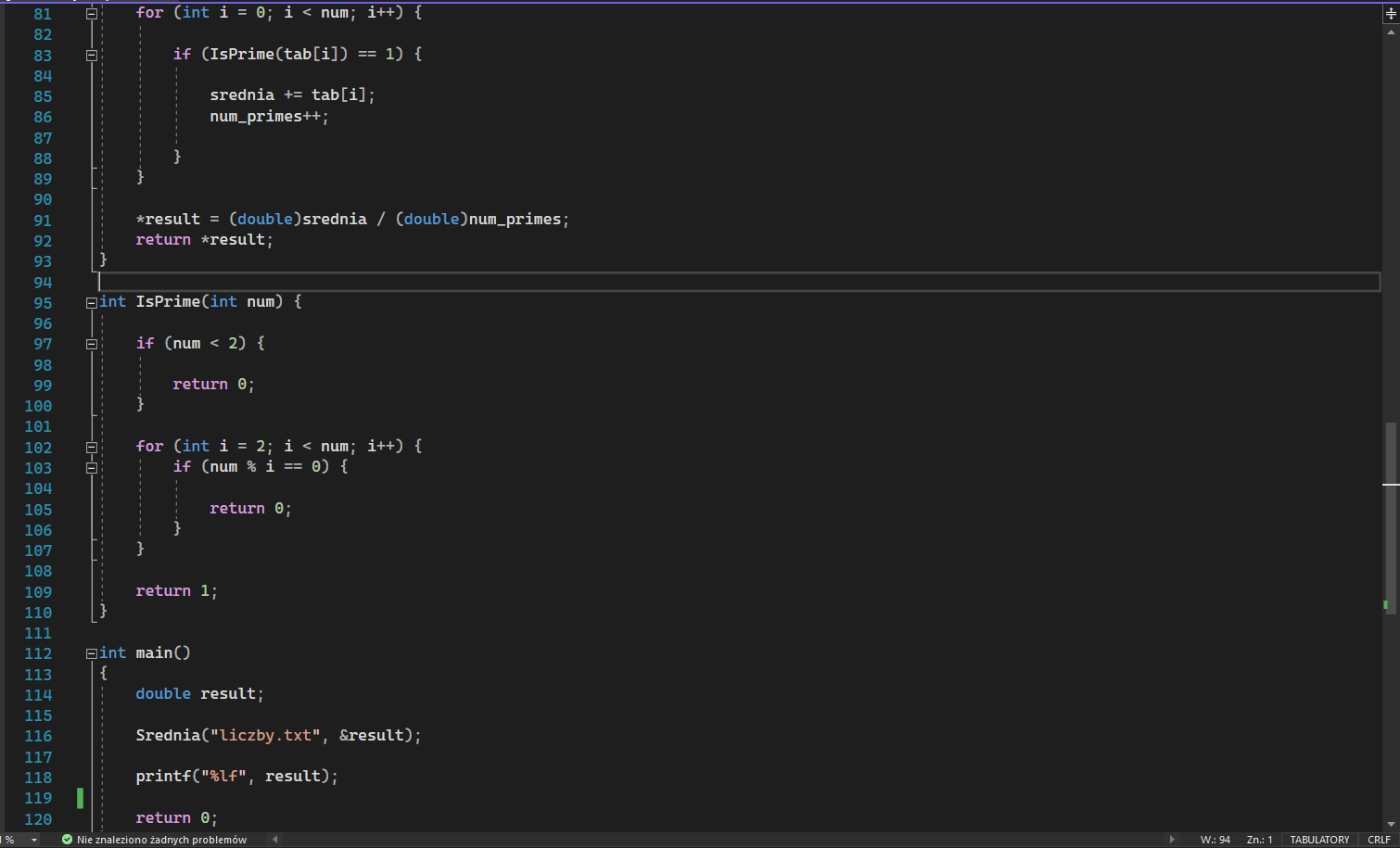
Task: Collapse the IsPrime(tab[i]) if block at line 83
Action: (91, 56)
